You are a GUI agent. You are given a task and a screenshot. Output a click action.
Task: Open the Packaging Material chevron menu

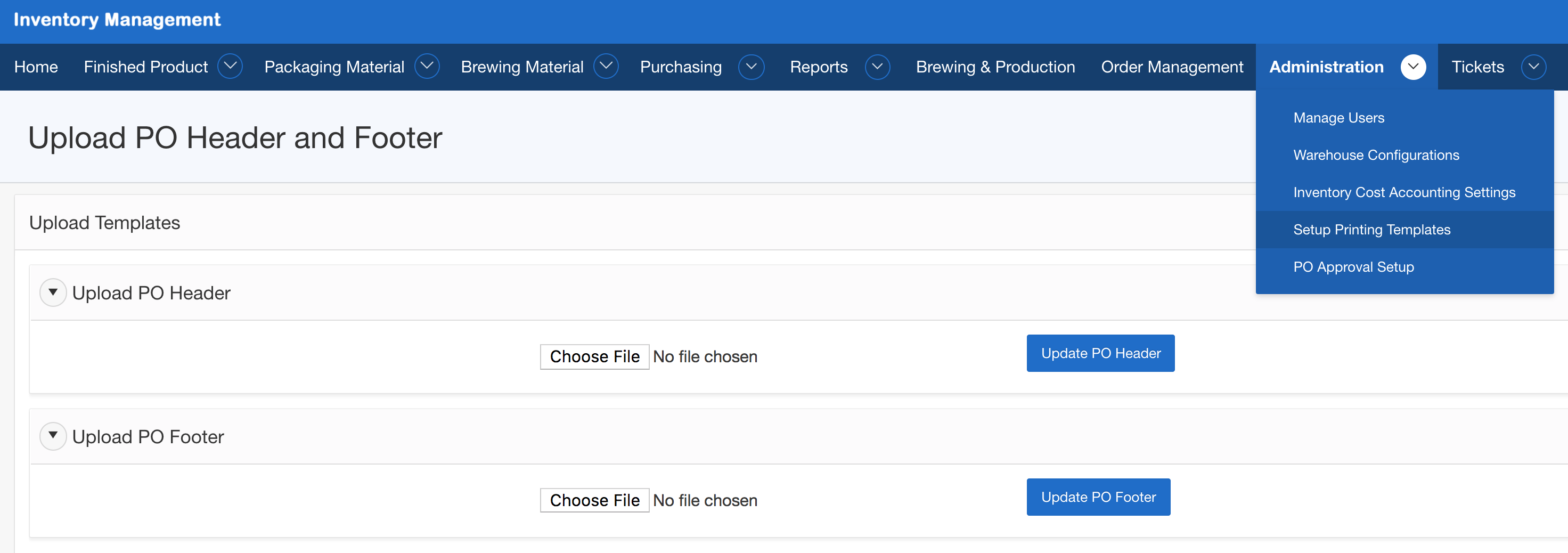(x=427, y=67)
